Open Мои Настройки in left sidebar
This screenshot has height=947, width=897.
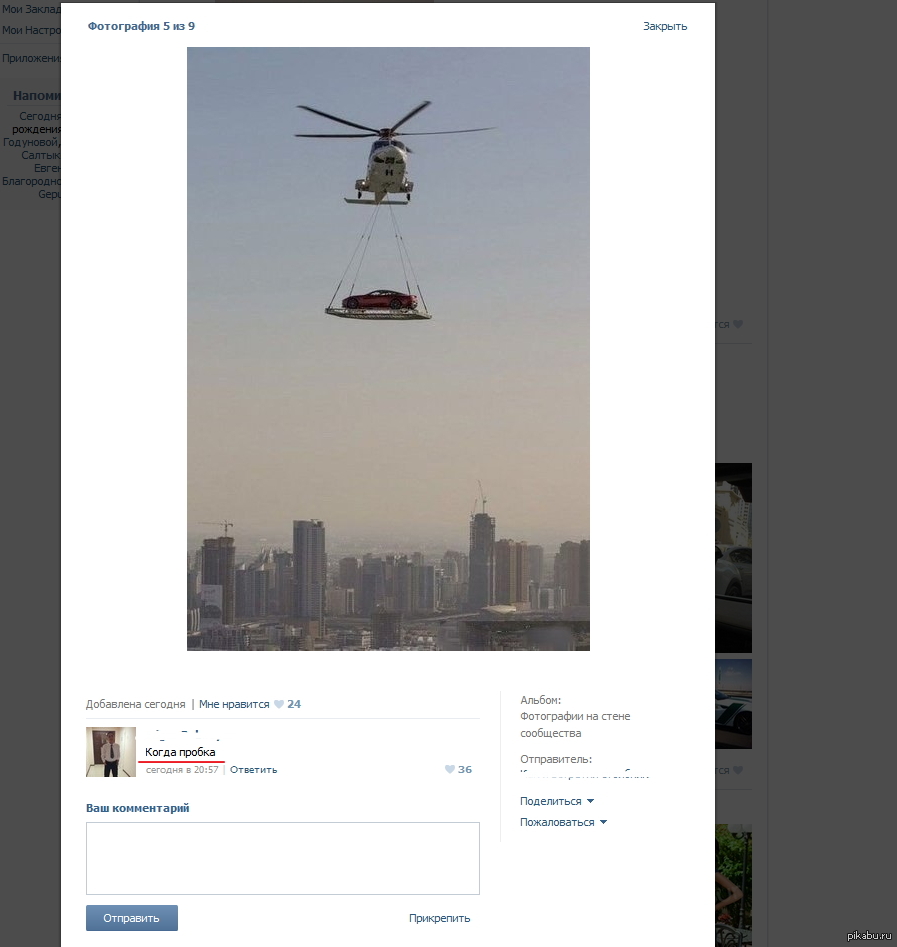coord(31,30)
